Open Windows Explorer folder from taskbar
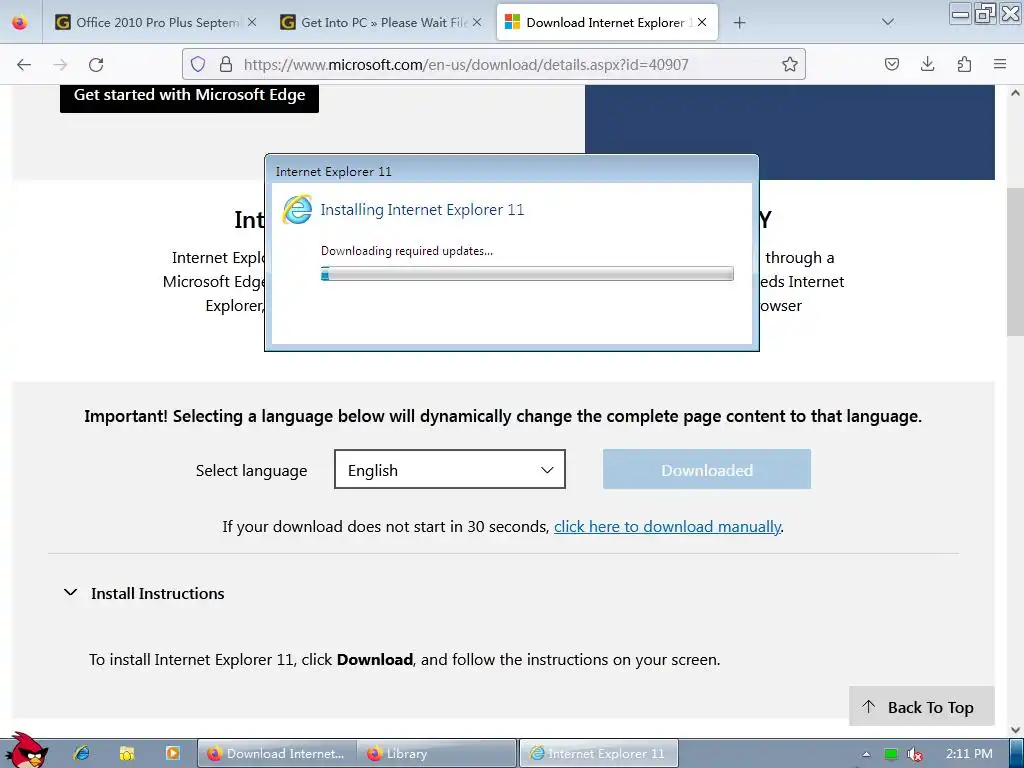 point(127,754)
